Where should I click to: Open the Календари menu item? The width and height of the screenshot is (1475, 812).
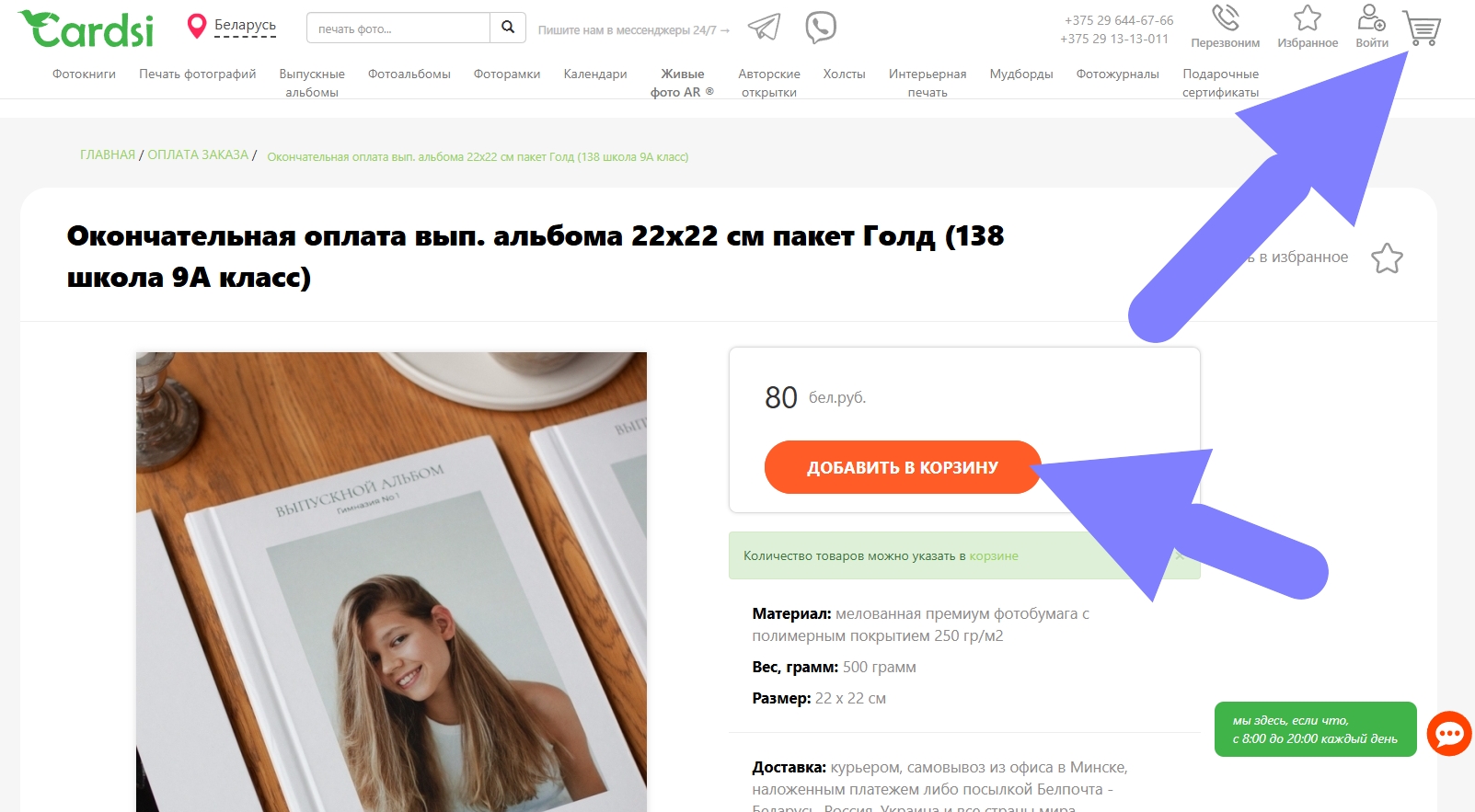click(x=595, y=74)
